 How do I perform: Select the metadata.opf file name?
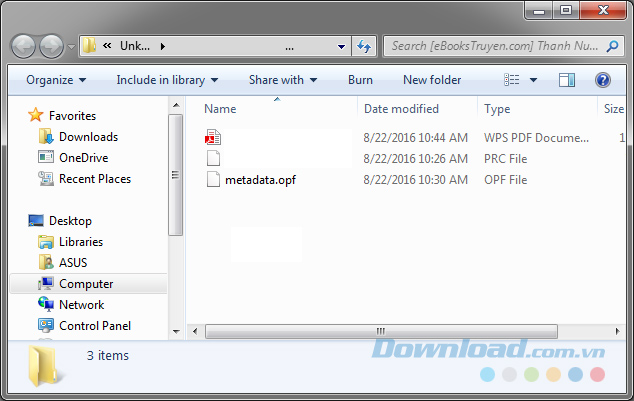click(260, 179)
